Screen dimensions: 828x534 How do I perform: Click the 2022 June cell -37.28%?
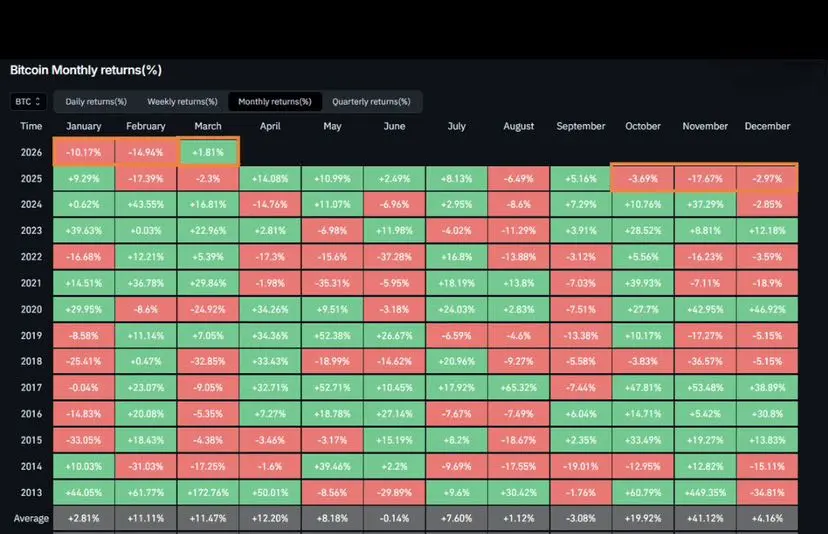pyautogui.click(x=394, y=257)
